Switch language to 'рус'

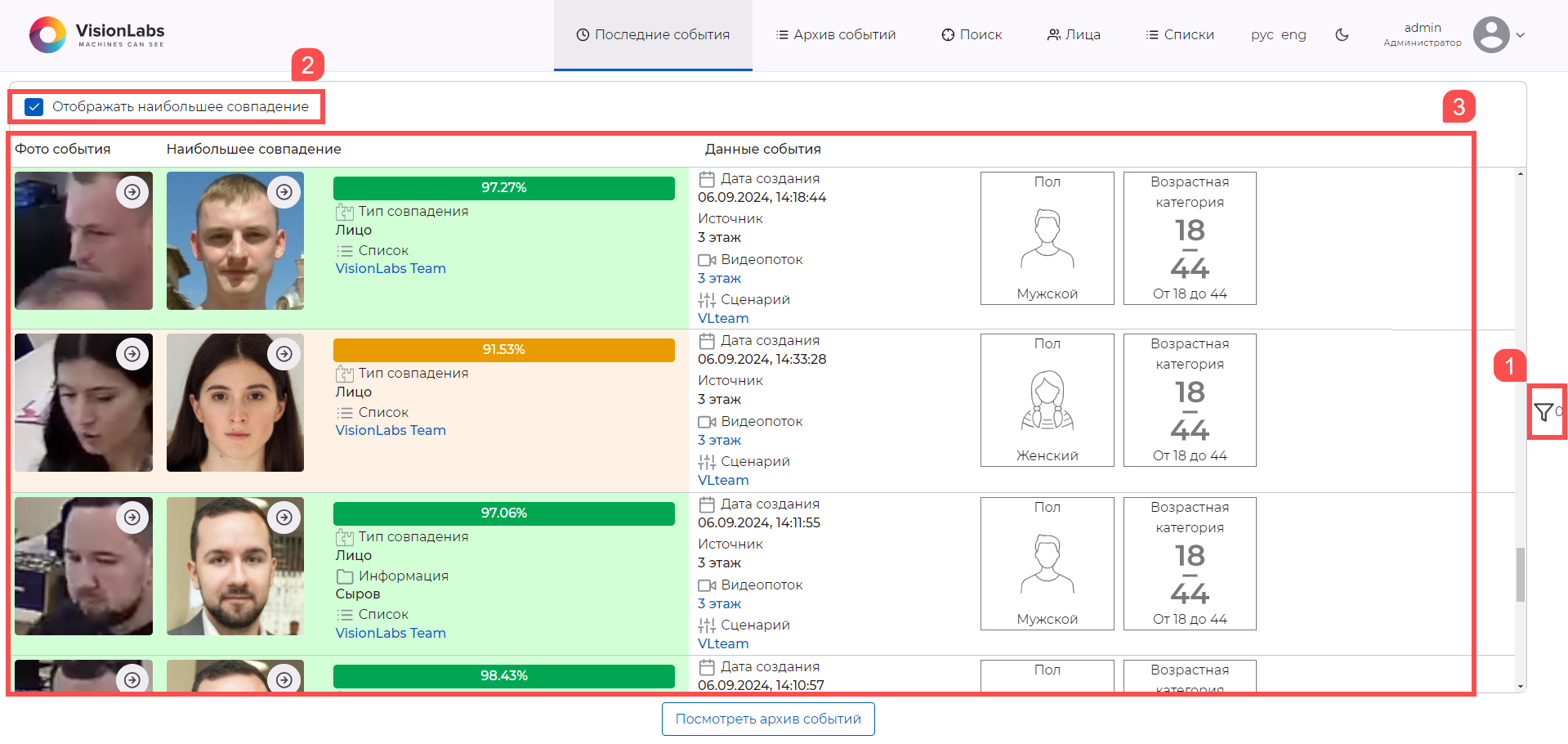tap(1262, 35)
